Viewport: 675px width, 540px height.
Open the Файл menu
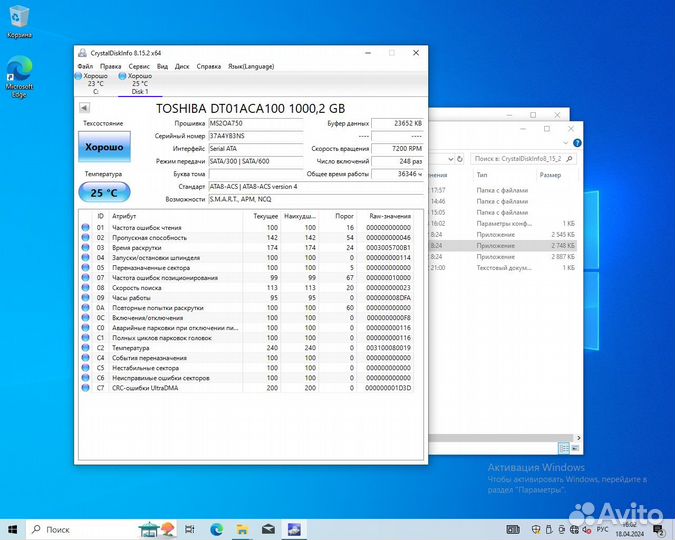pyautogui.click(x=85, y=66)
